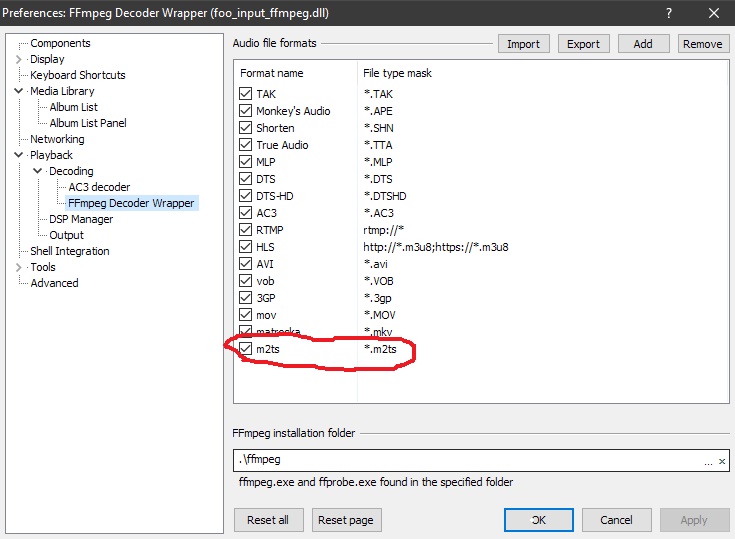Open the Advanced preferences page
The height and width of the screenshot is (539, 735).
coord(54,283)
